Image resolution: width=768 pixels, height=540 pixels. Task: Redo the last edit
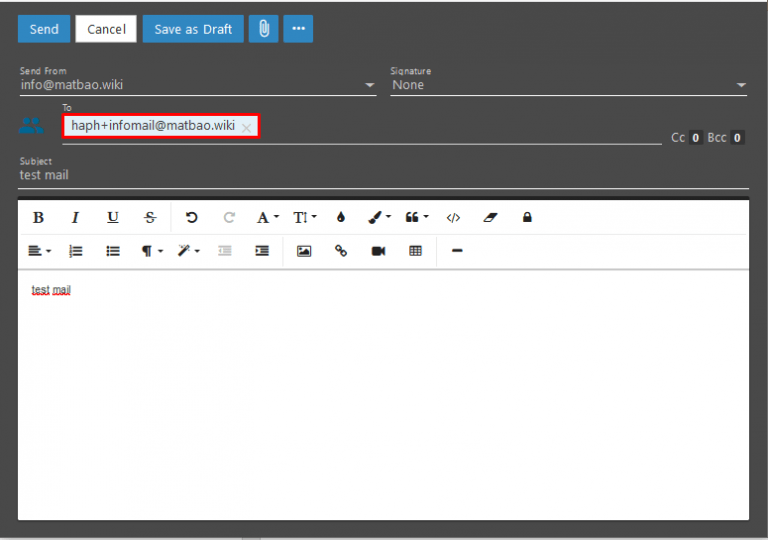[229, 217]
